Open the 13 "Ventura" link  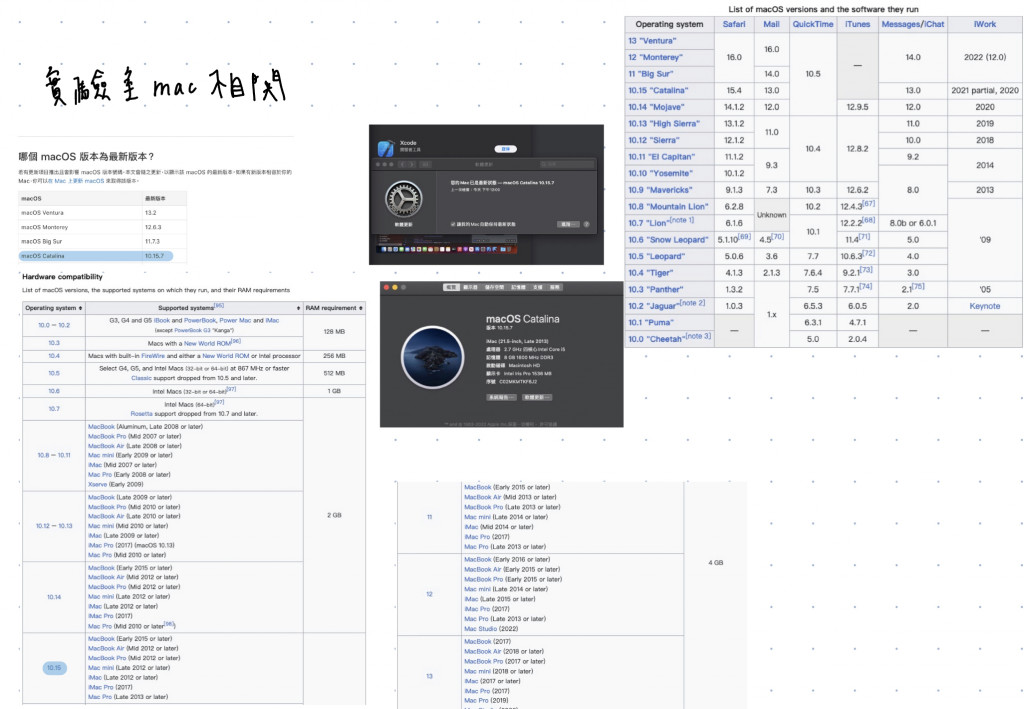[652, 40]
